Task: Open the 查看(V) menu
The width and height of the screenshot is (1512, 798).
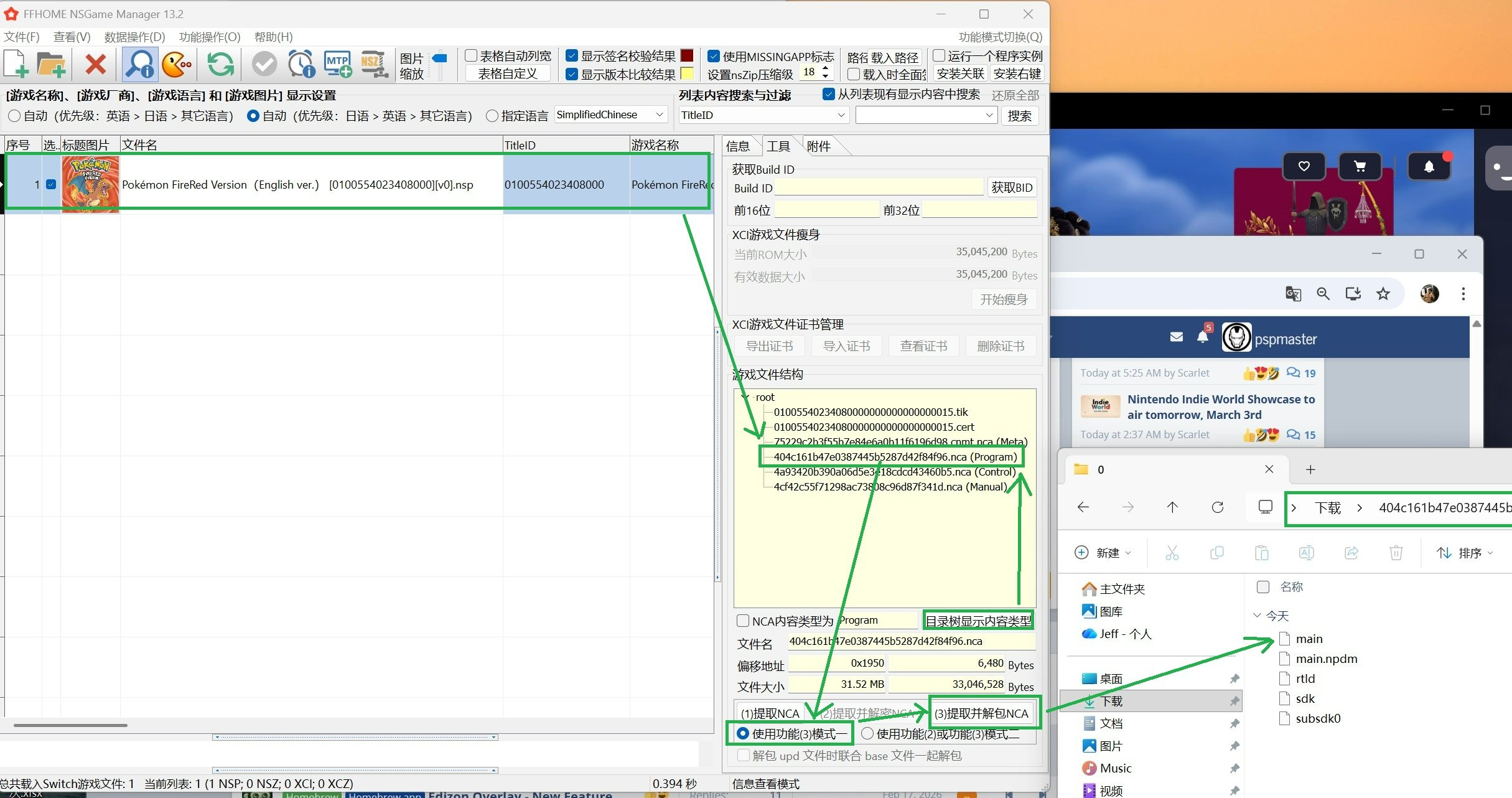Action: (72, 37)
